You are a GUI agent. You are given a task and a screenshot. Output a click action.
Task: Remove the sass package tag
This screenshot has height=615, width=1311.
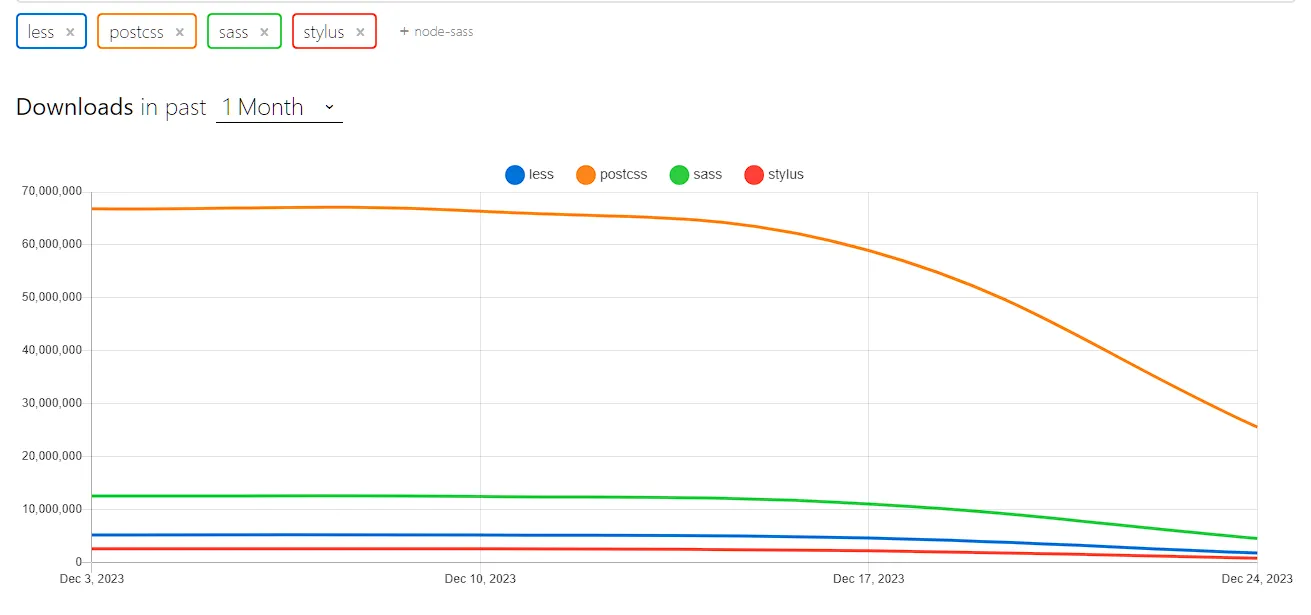264,32
